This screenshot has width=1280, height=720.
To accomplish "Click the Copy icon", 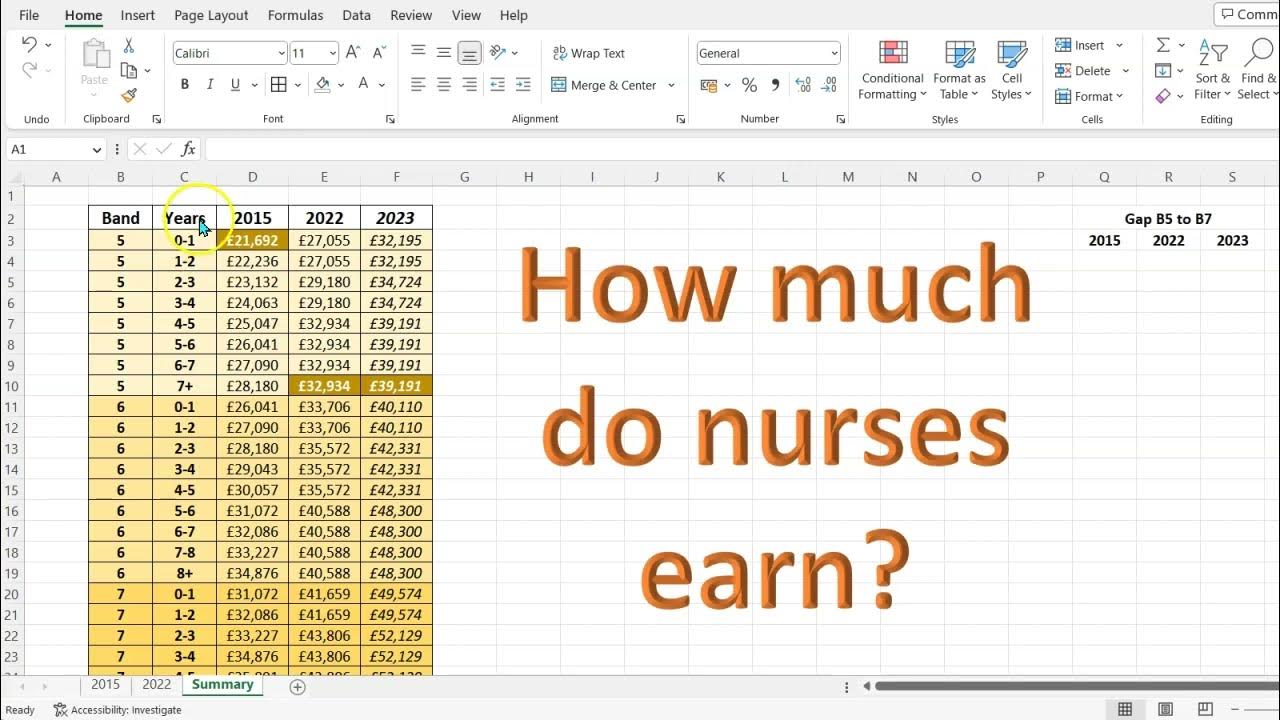I will tap(128, 70).
